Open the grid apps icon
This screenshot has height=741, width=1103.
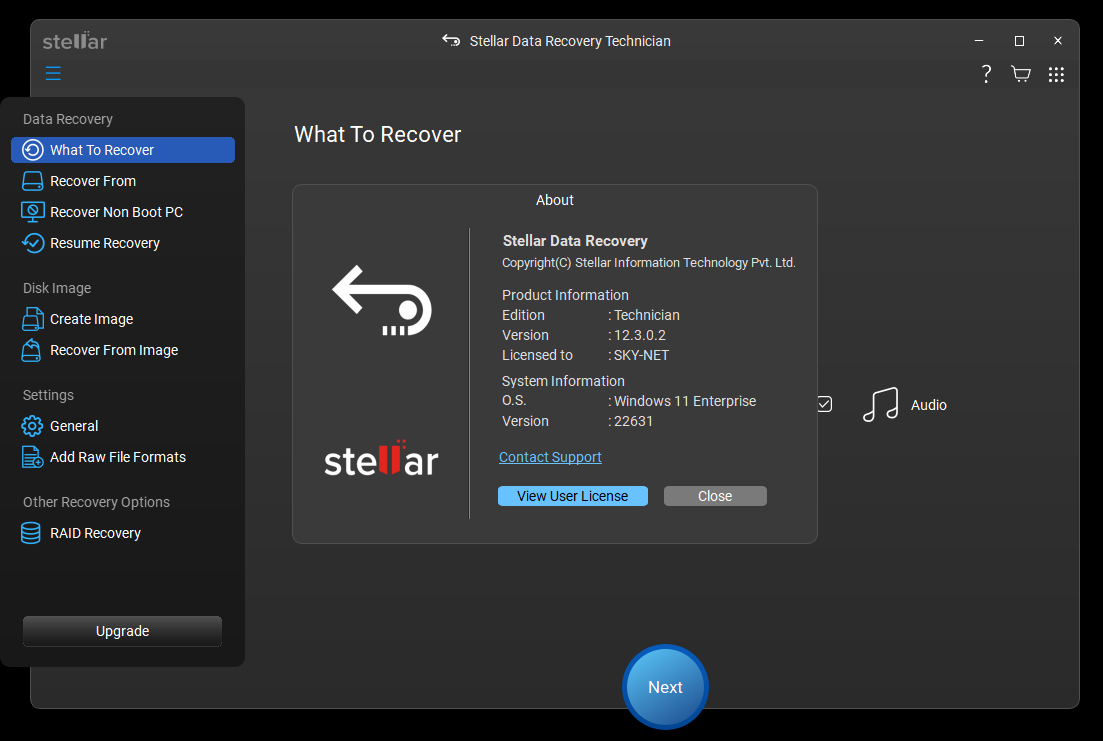[1056, 75]
